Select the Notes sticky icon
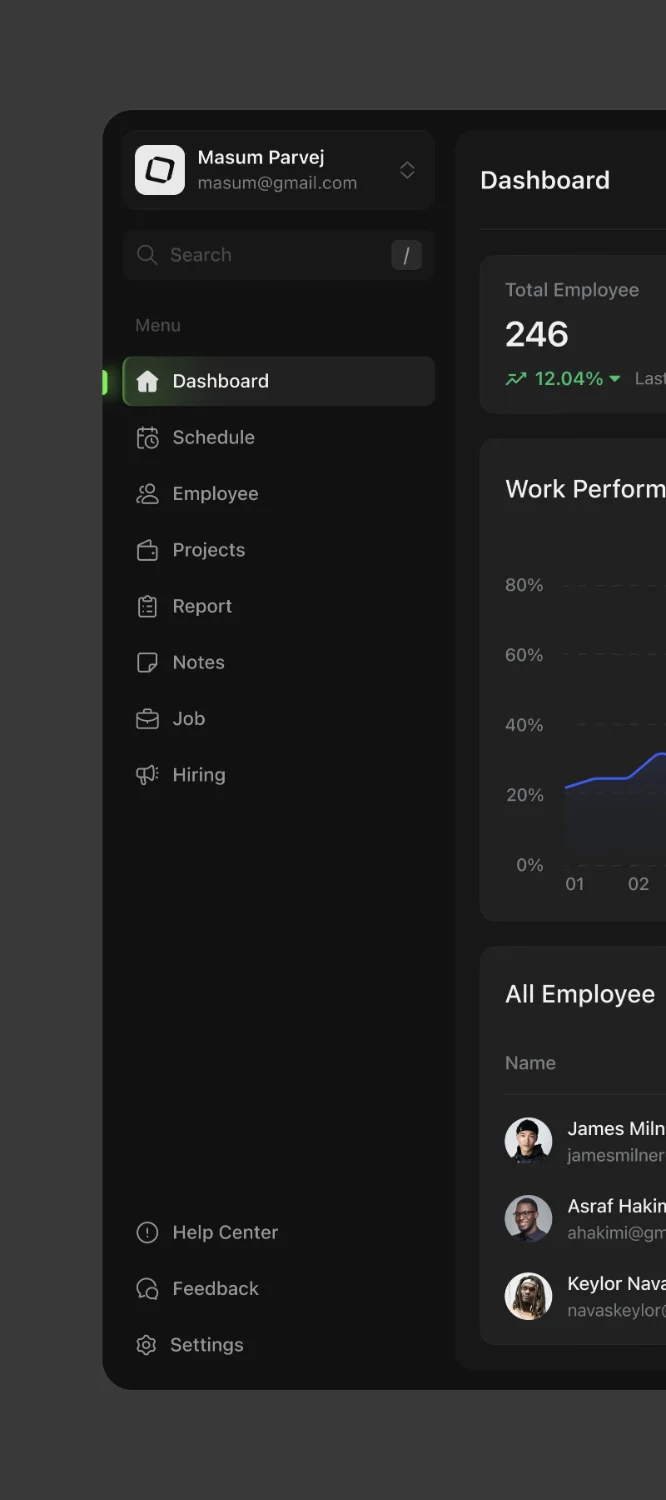666x1500 pixels. pyautogui.click(x=147, y=662)
